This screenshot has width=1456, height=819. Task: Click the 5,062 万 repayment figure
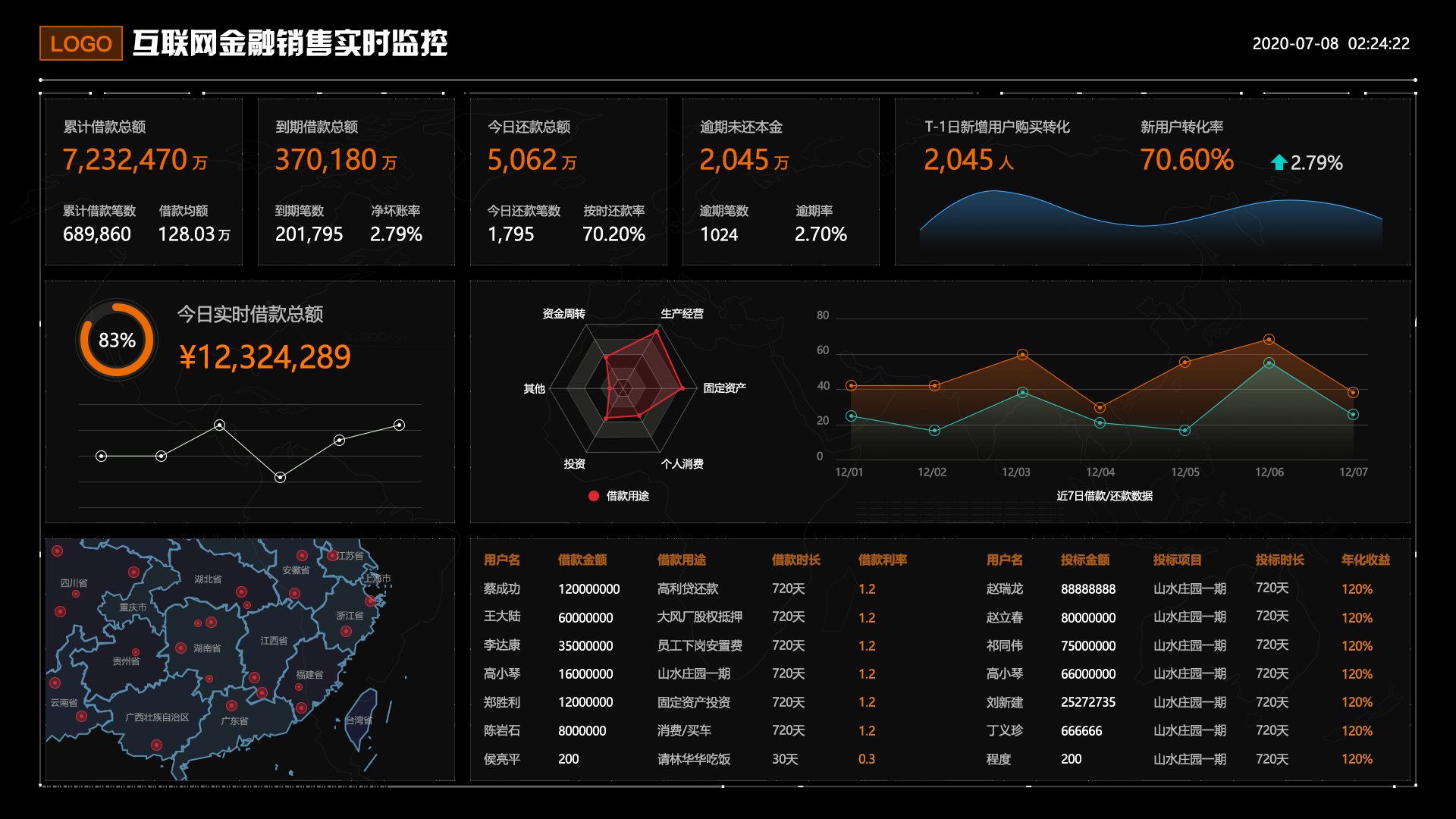click(532, 160)
